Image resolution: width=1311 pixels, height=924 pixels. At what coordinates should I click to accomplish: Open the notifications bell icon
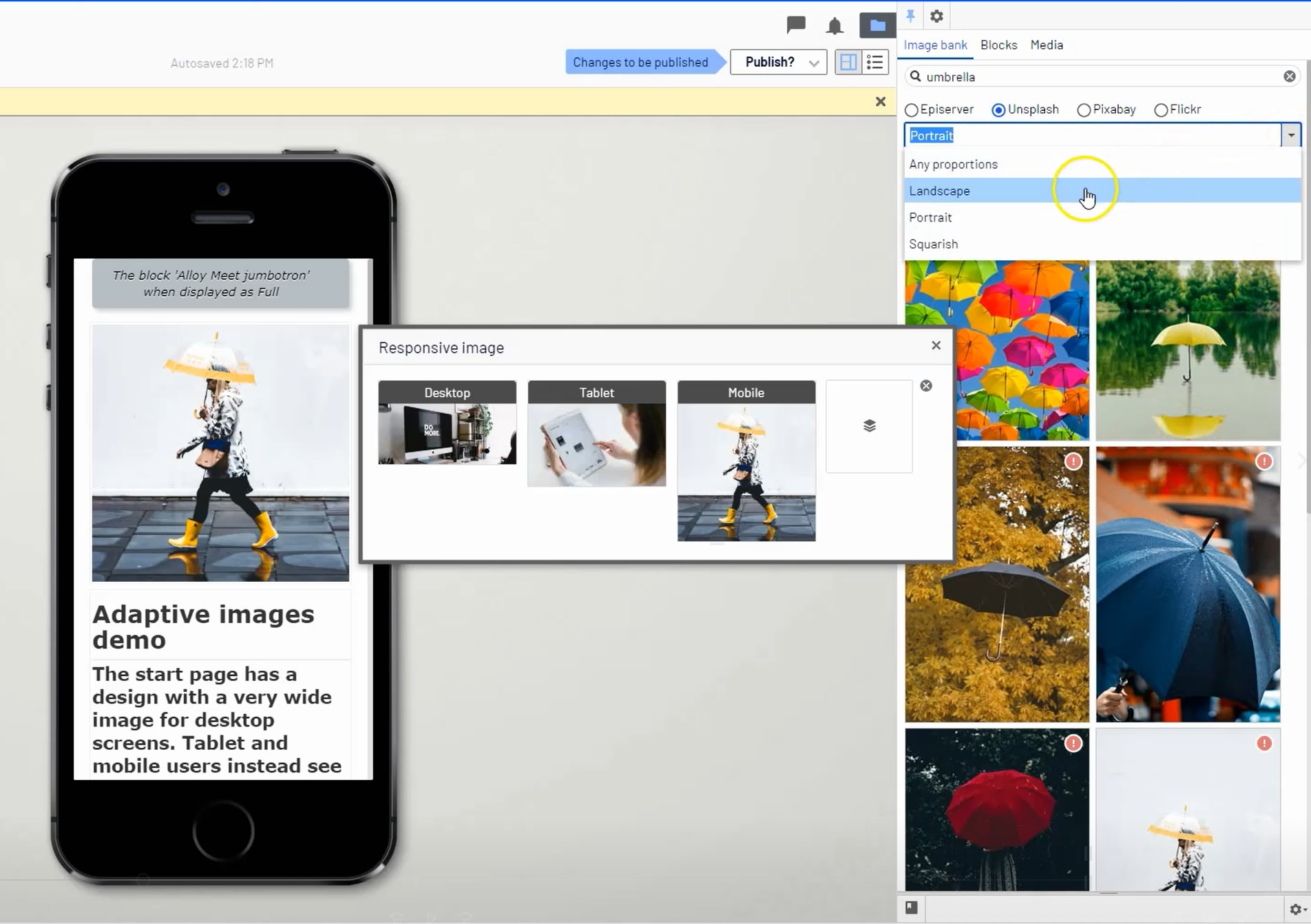834,26
